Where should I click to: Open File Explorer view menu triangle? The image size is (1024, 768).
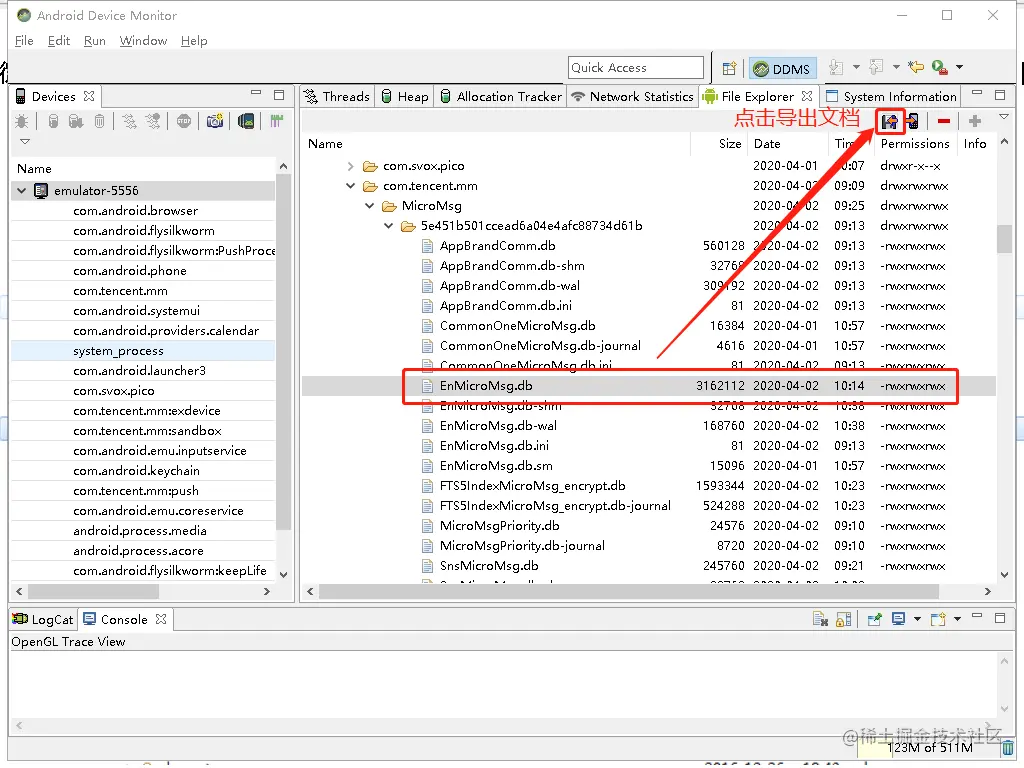(x=1004, y=117)
